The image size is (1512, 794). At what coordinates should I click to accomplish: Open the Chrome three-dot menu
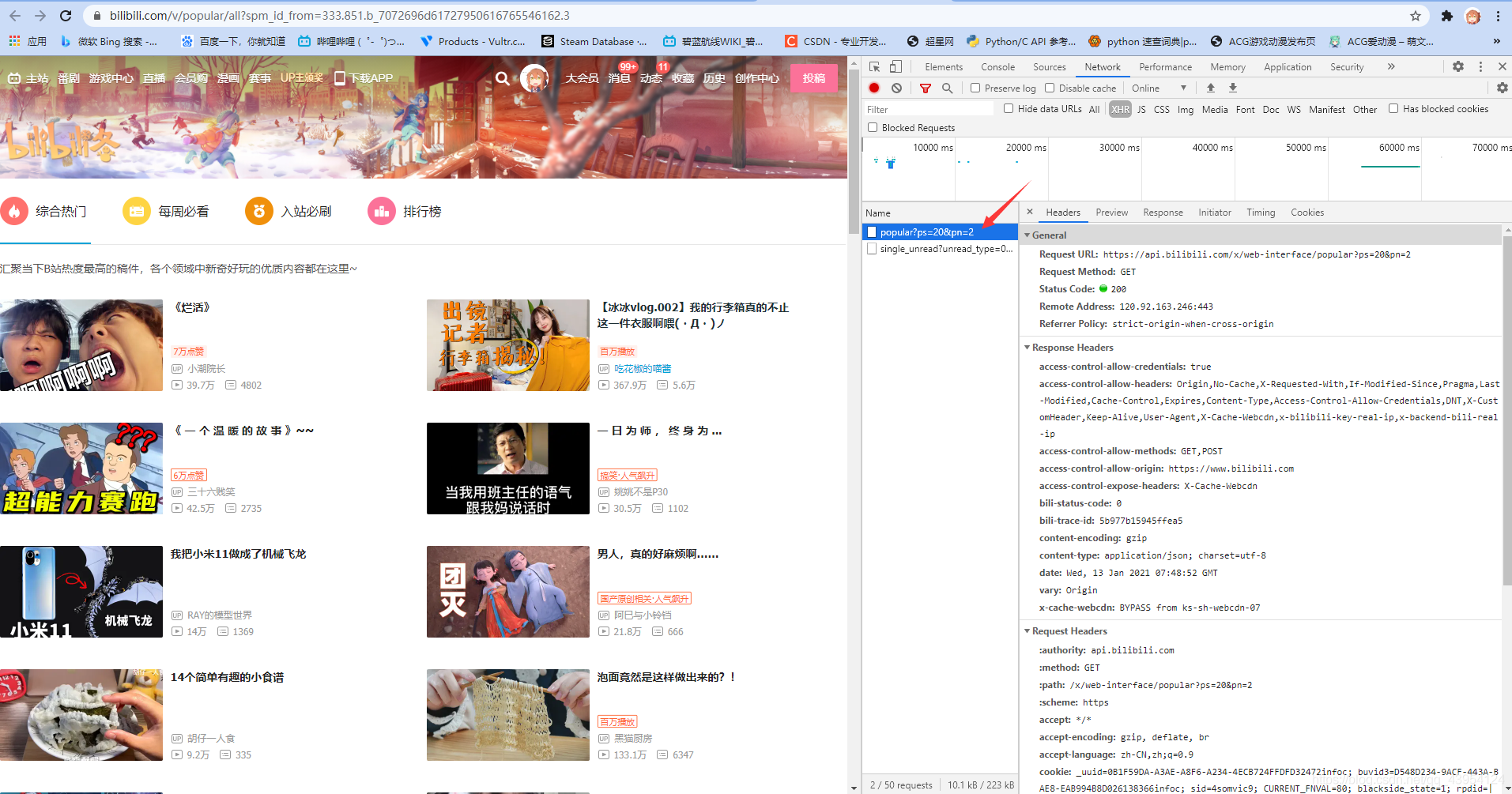click(x=1498, y=16)
